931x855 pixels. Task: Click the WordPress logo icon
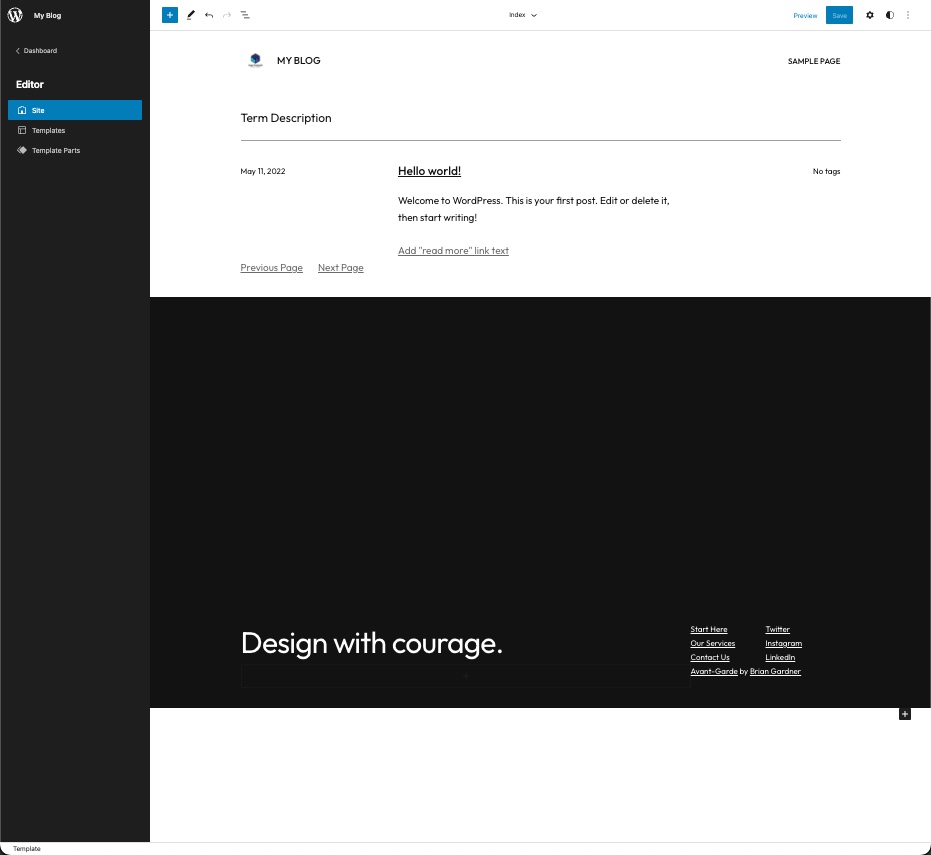(x=15, y=15)
